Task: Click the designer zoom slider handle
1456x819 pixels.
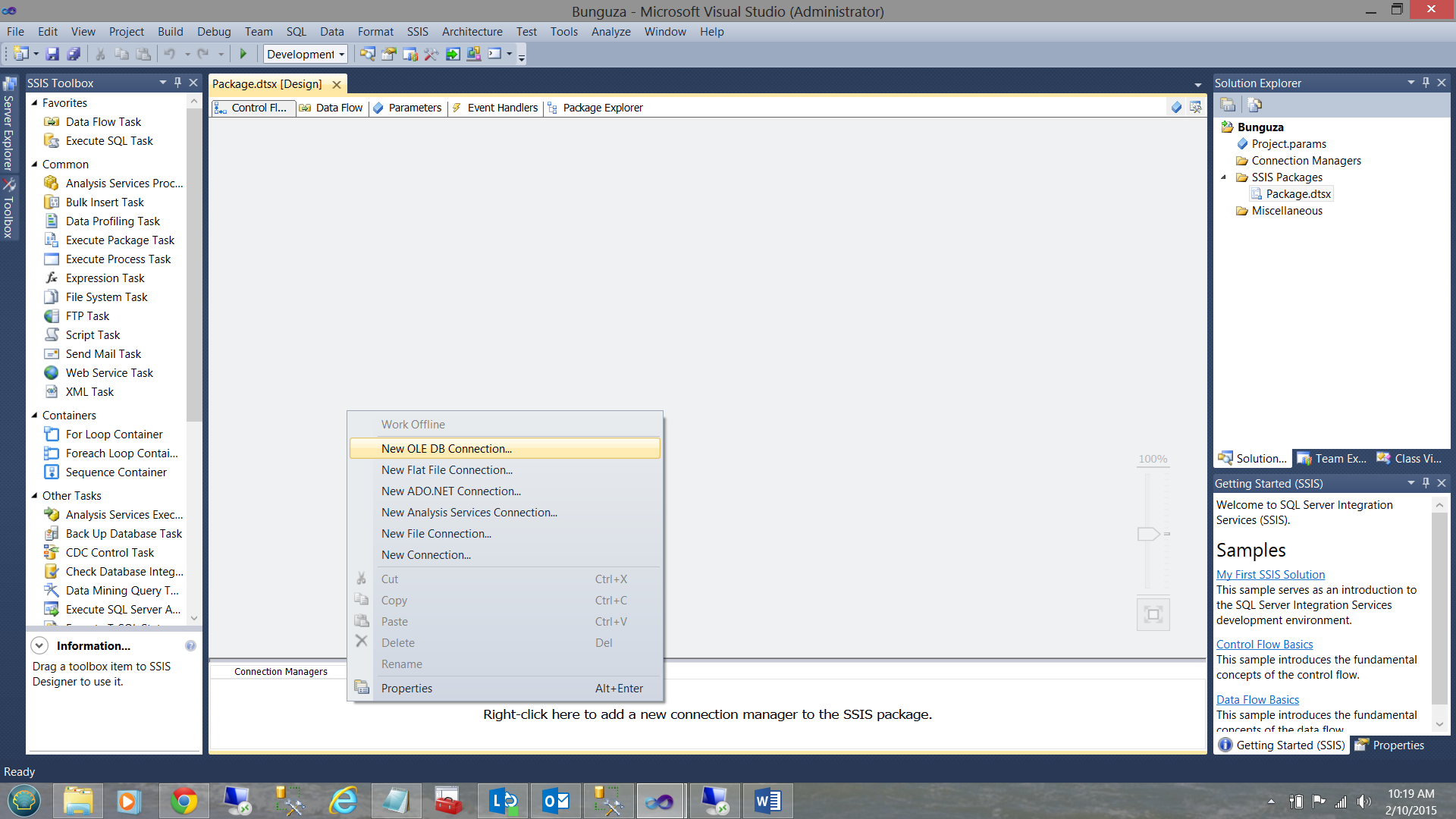Action: coord(1148,534)
